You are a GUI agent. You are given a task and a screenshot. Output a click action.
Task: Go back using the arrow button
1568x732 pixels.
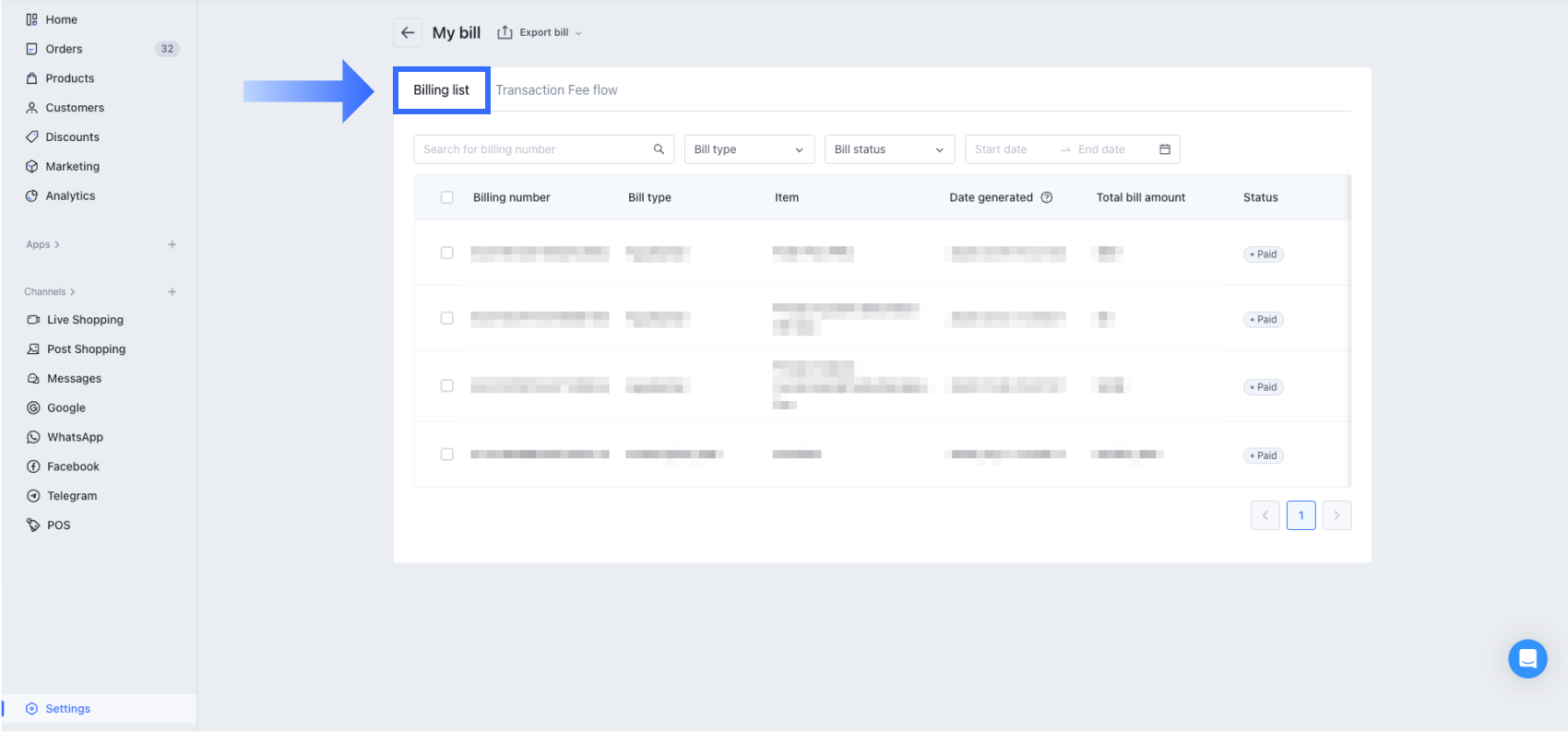click(408, 33)
